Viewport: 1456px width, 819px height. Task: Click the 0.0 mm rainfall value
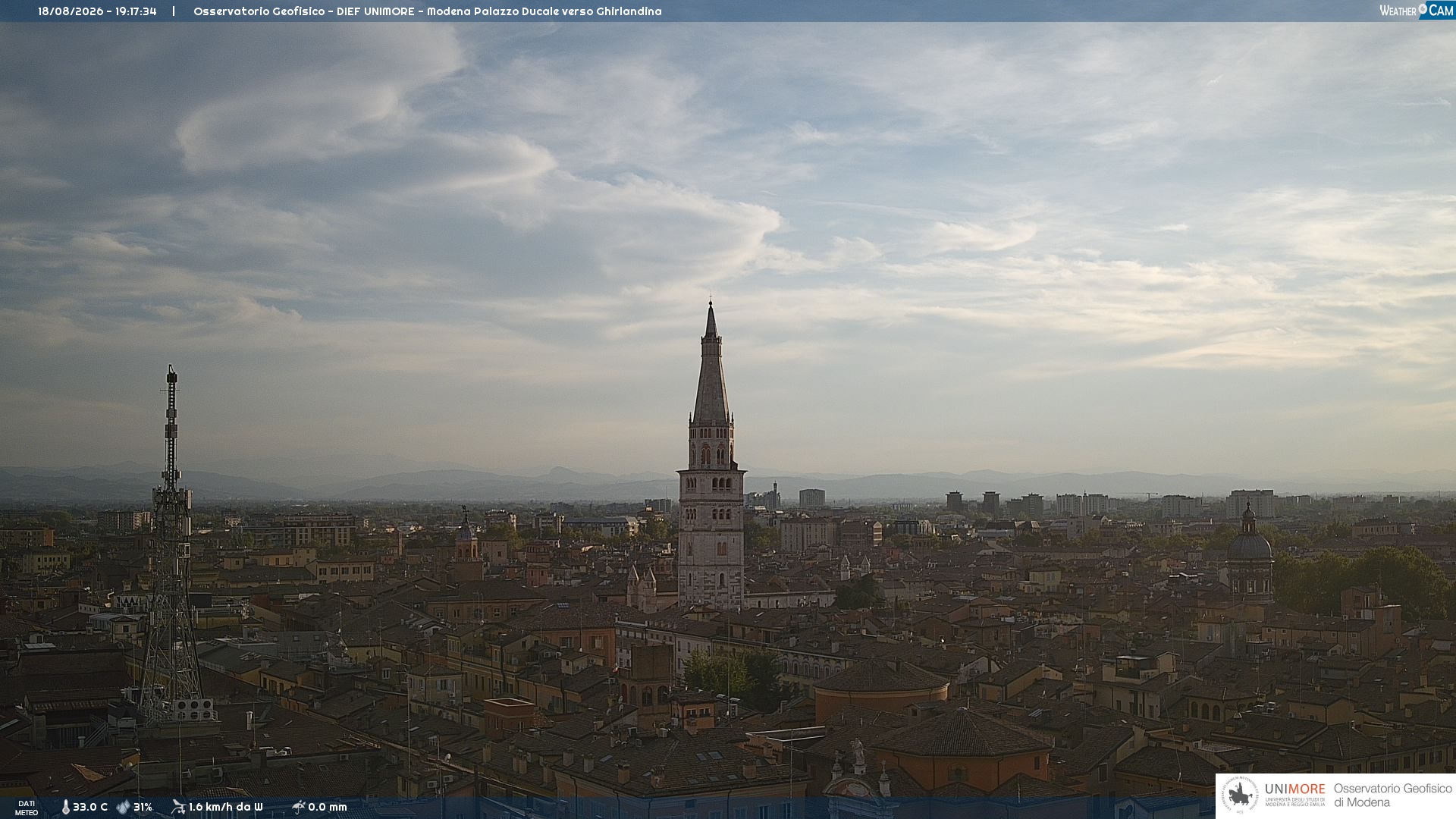(328, 807)
